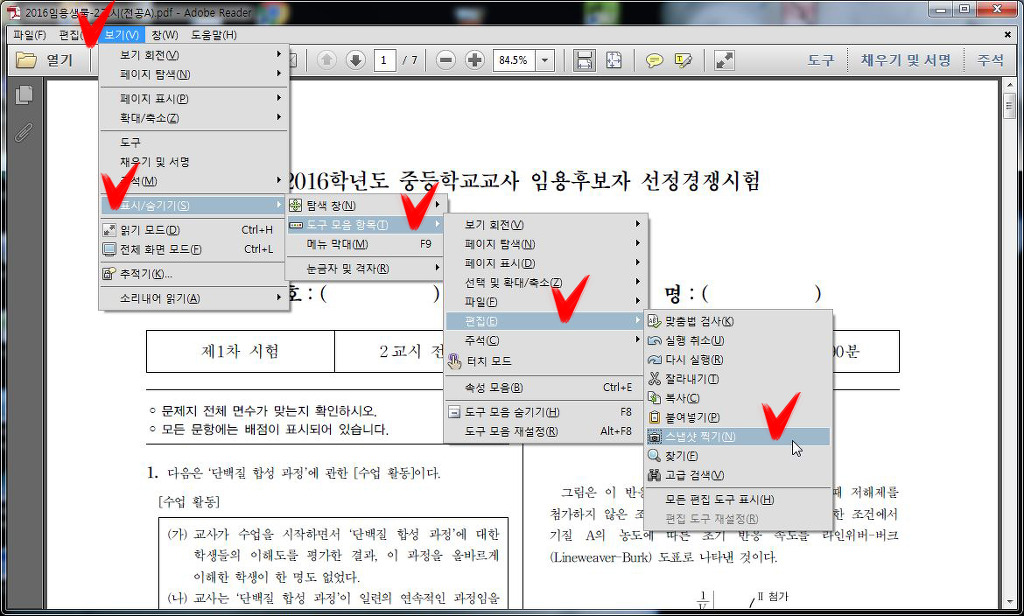The height and width of the screenshot is (616, 1024).
Task: Switch to read mode via expand arrows icon
Action: [724, 60]
